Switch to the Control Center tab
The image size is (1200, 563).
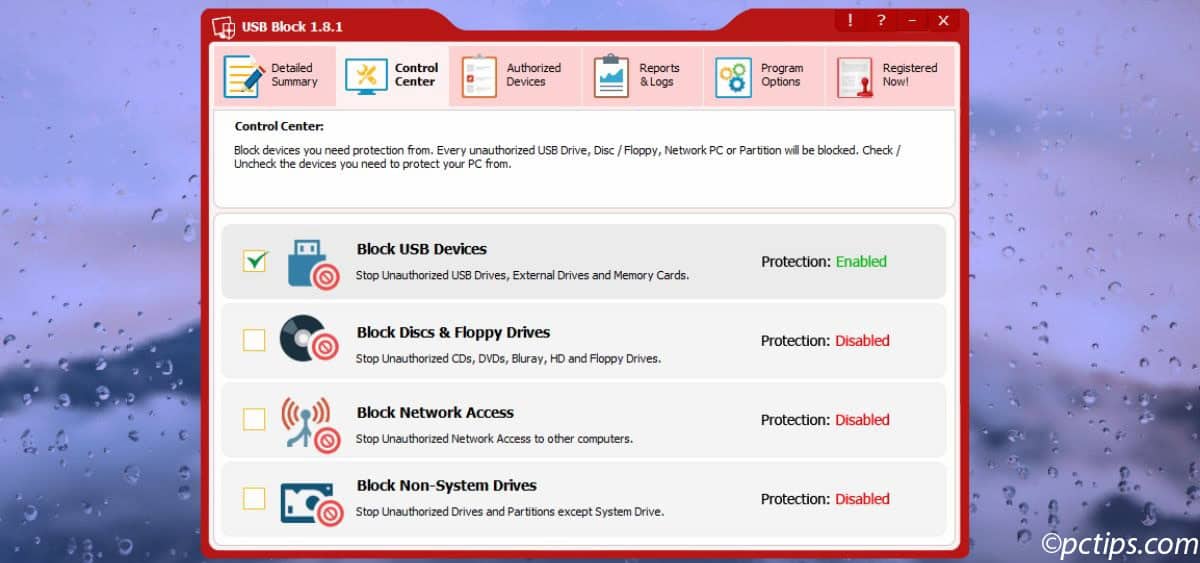393,76
